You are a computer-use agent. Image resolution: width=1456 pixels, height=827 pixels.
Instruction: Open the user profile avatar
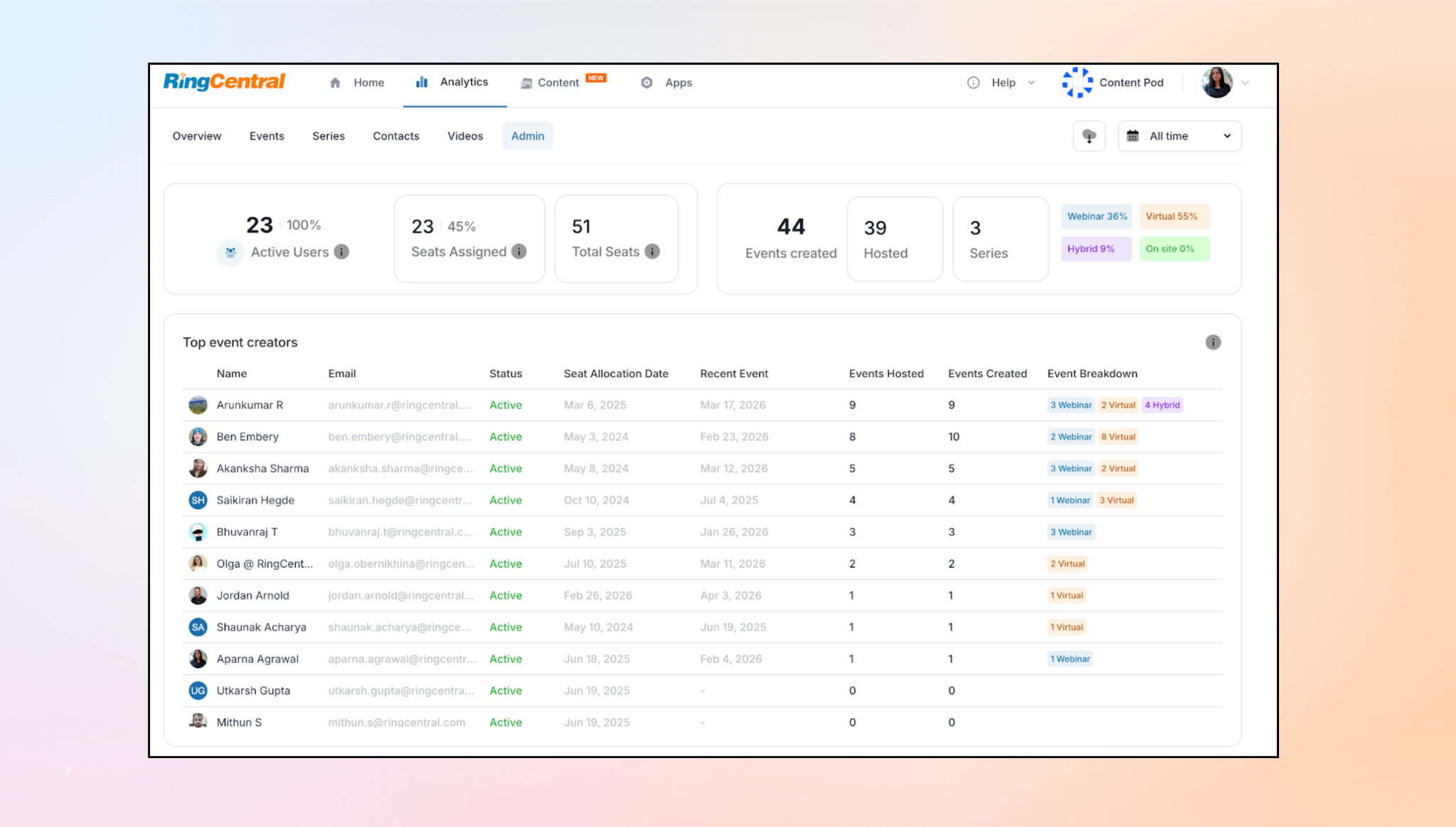click(1217, 82)
